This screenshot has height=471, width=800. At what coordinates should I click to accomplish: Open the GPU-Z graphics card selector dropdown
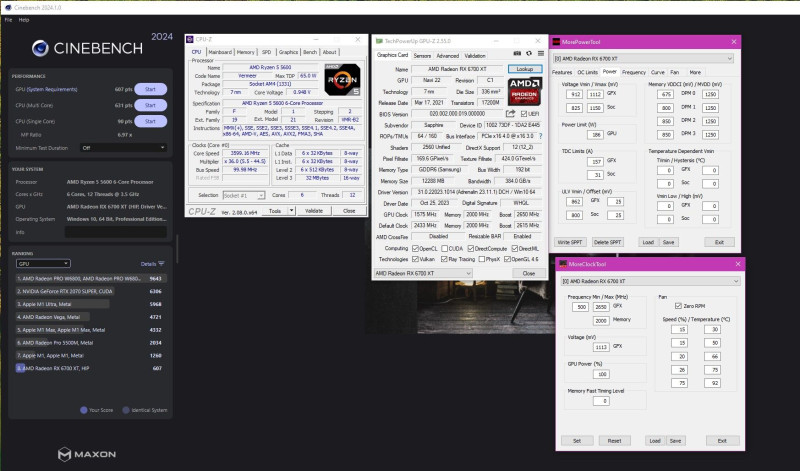[423, 274]
